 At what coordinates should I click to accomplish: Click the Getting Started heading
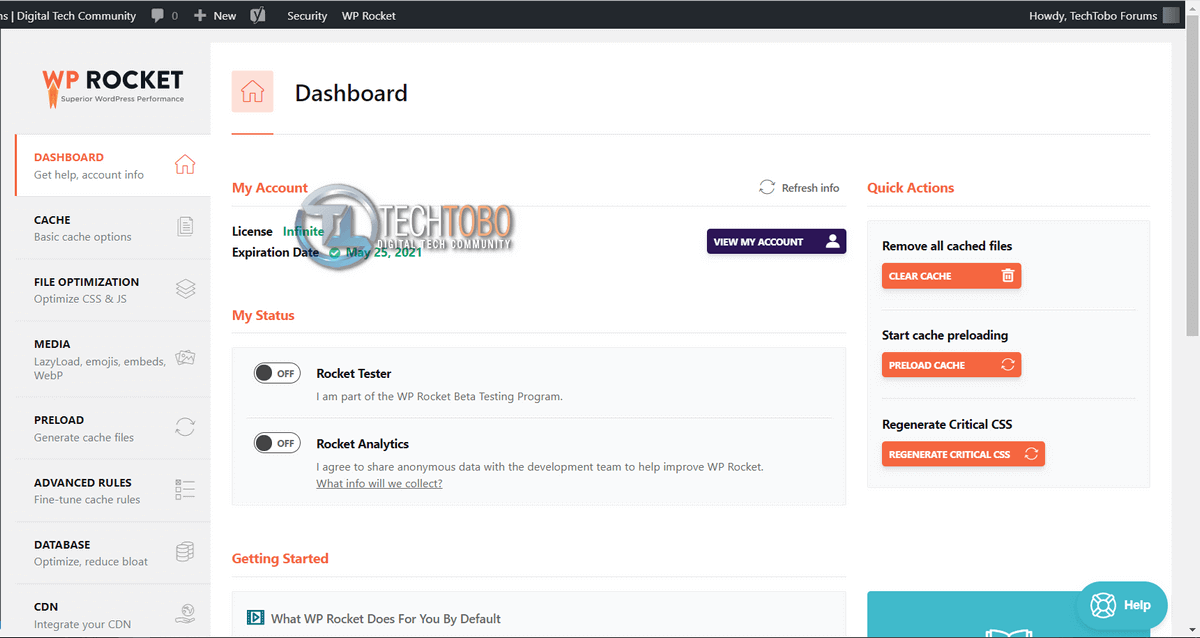[x=280, y=558]
